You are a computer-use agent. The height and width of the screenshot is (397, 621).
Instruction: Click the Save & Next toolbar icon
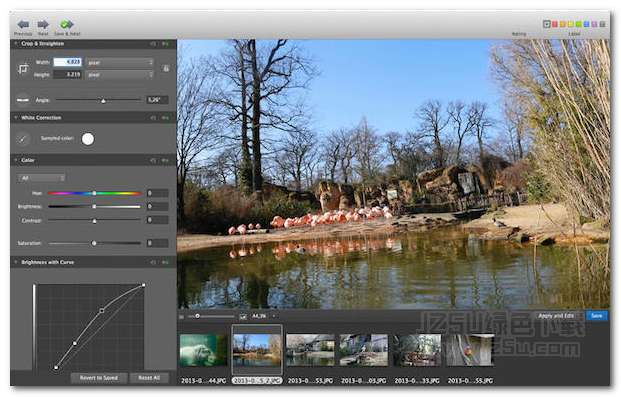pos(67,25)
